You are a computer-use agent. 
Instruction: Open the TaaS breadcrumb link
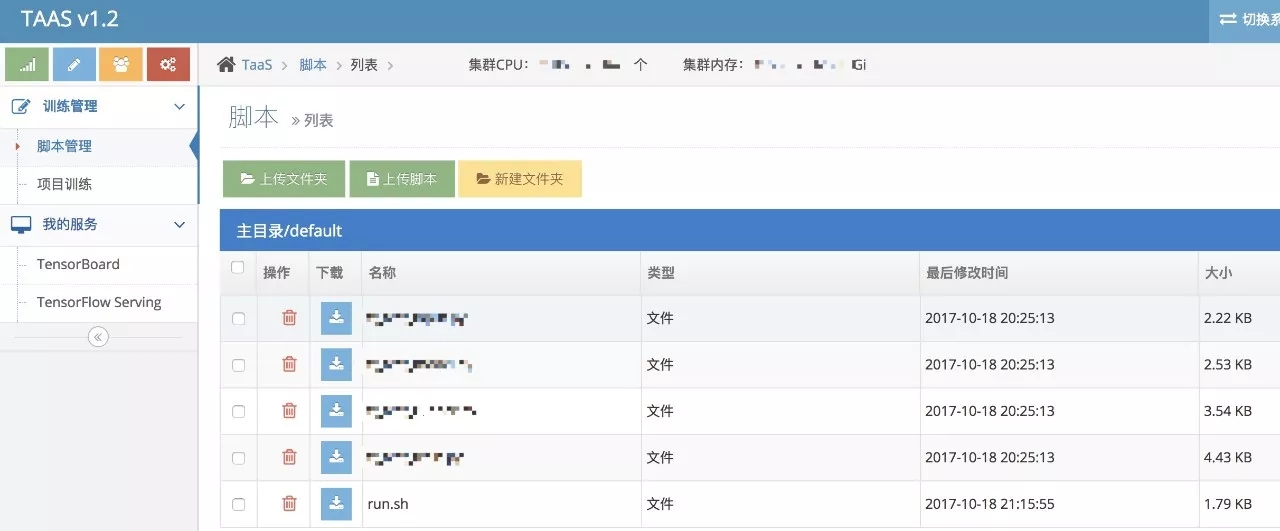257,64
